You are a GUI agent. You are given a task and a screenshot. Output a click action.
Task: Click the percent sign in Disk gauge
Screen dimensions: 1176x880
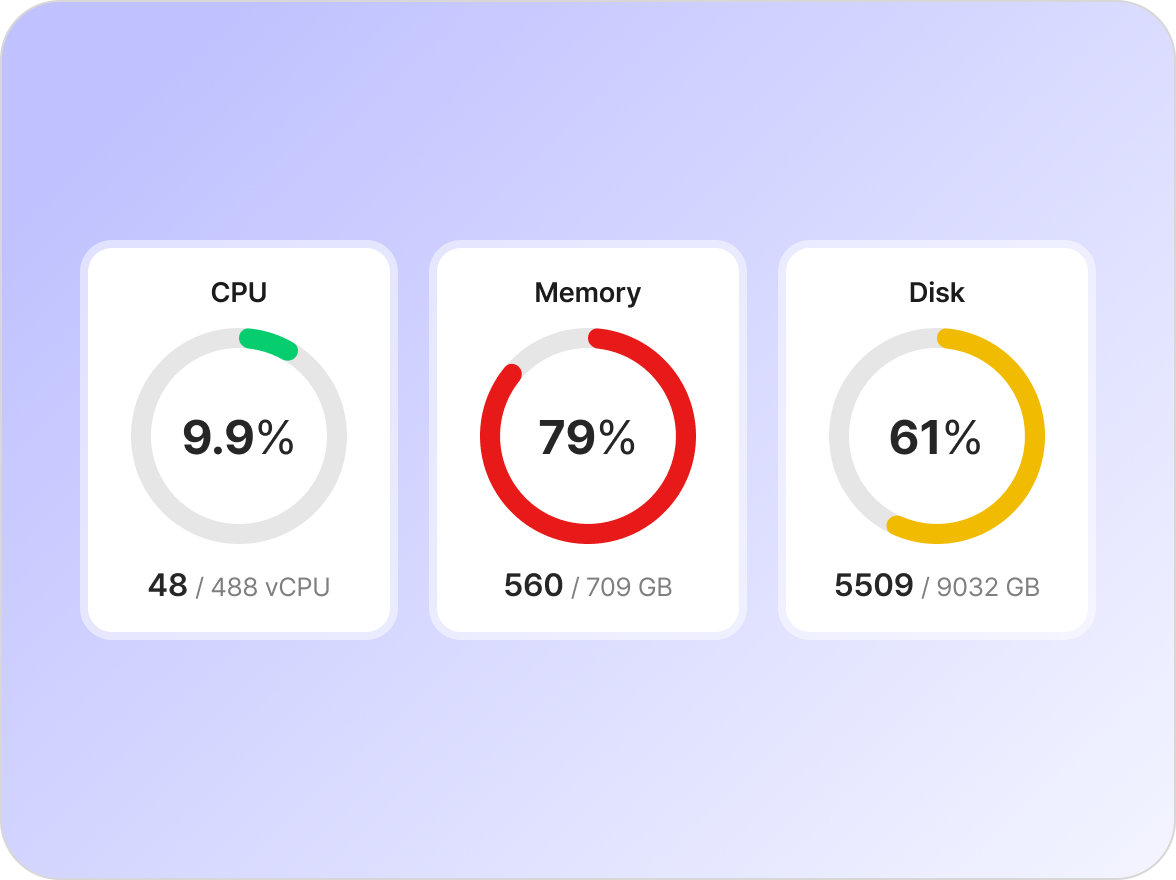(x=962, y=438)
